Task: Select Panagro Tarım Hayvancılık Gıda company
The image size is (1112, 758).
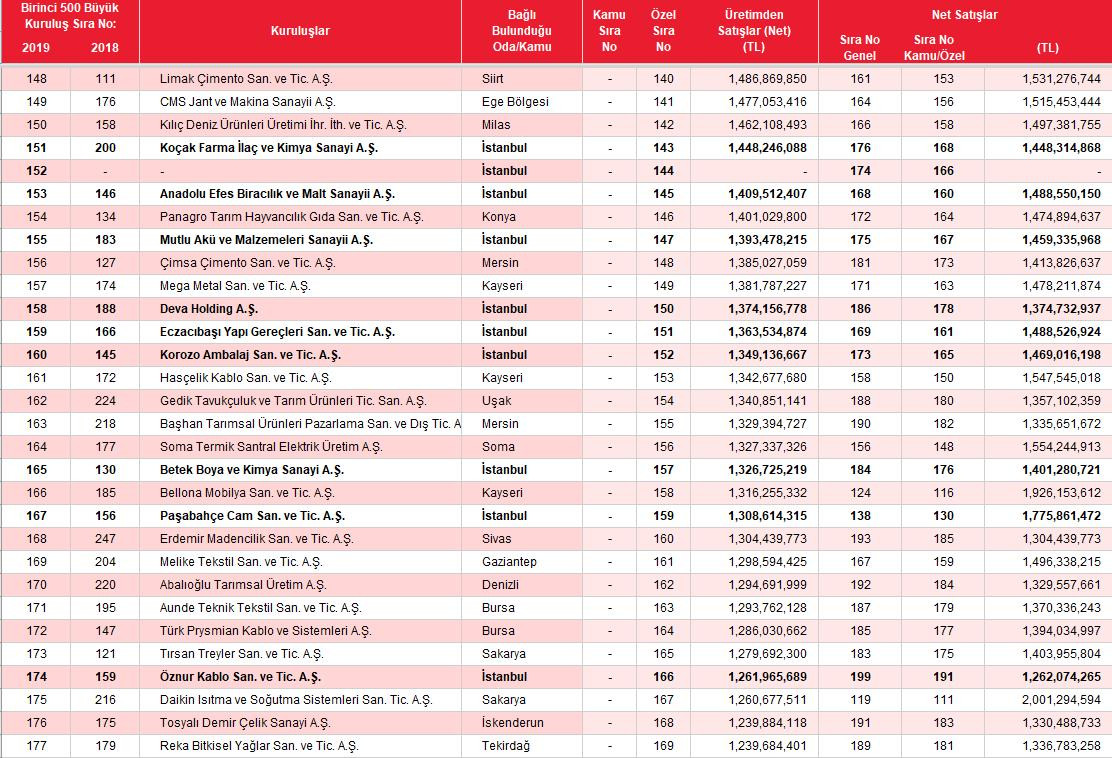Action: [x=291, y=217]
